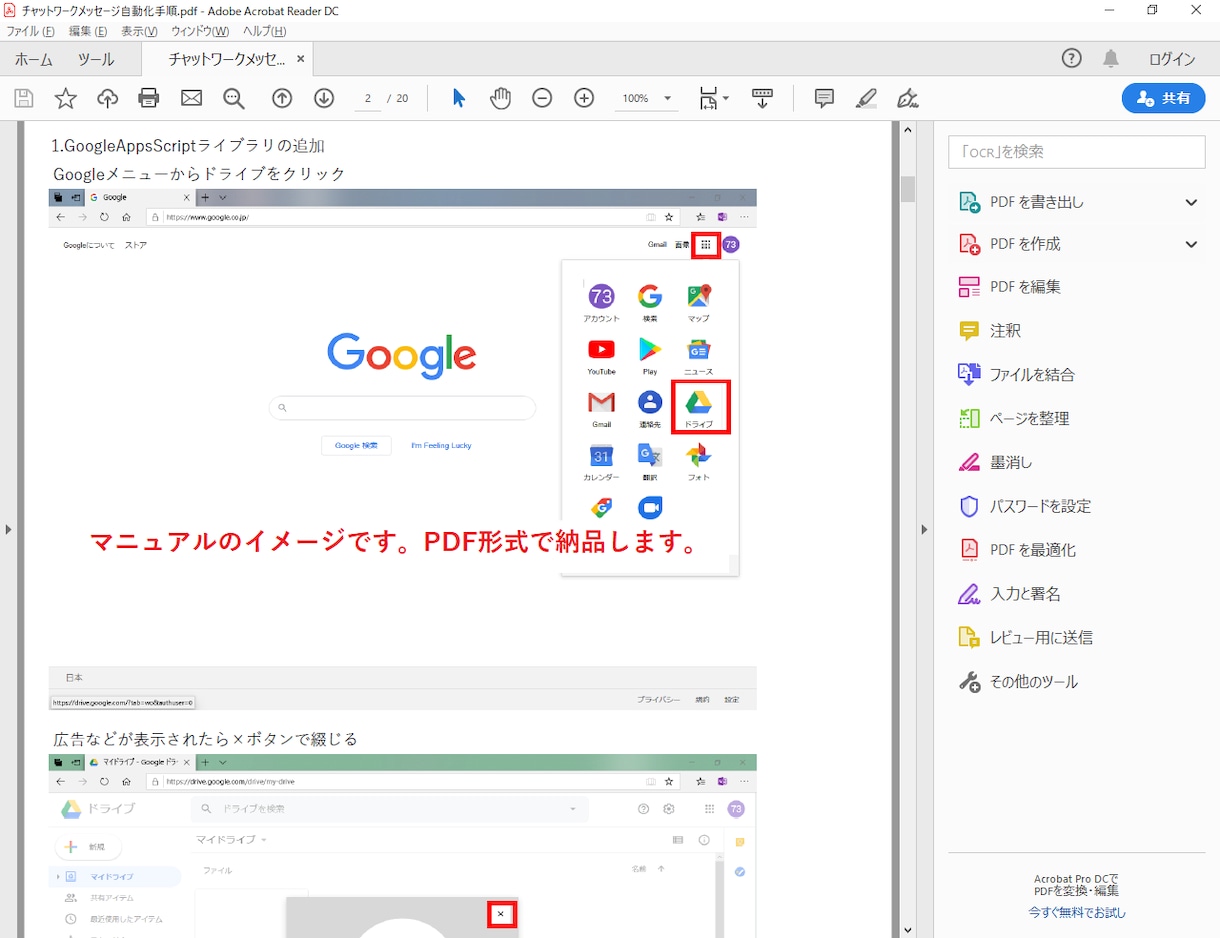Expand the left navigation pane arrow
This screenshot has height=938, width=1220.
8,529
